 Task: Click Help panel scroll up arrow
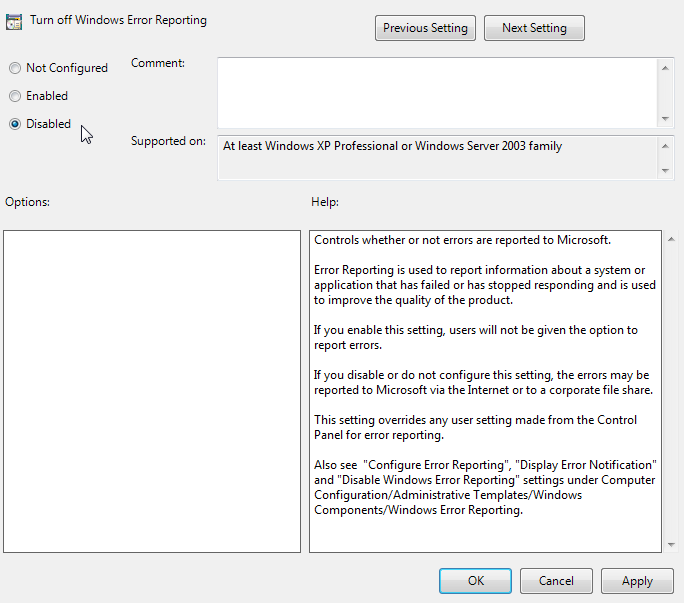(671, 239)
